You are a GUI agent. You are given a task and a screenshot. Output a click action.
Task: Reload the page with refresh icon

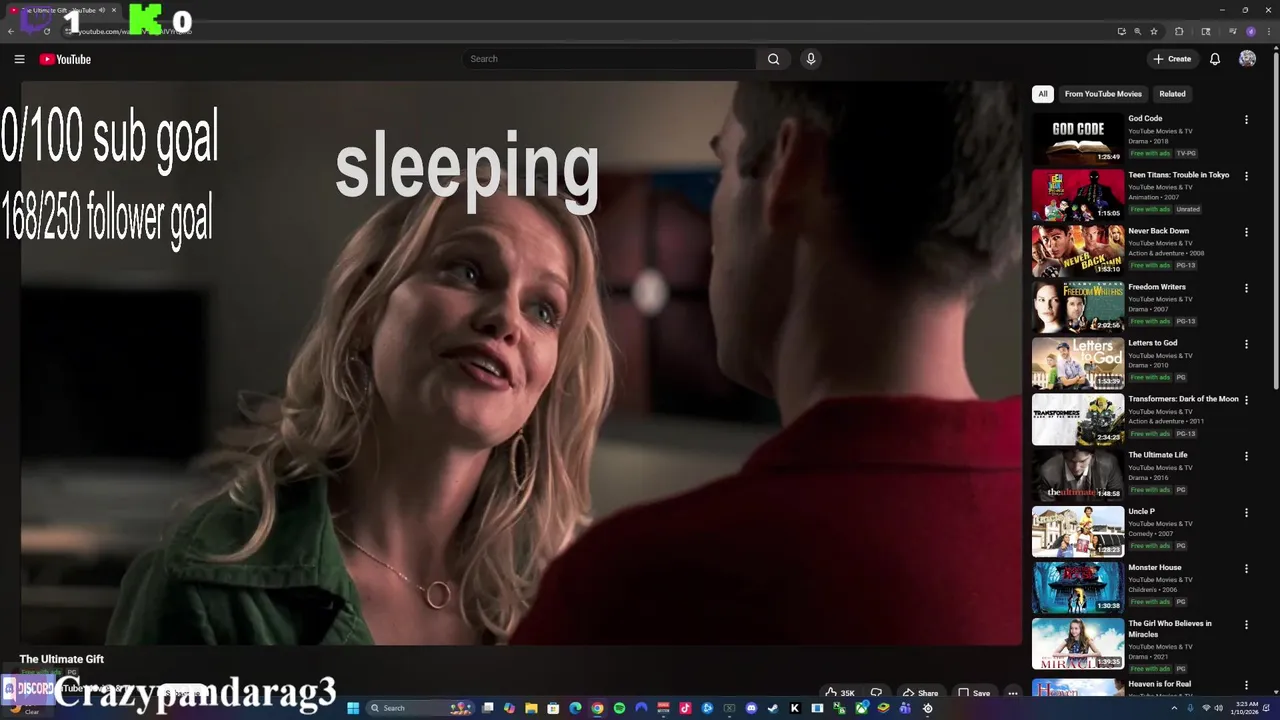[47, 31]
